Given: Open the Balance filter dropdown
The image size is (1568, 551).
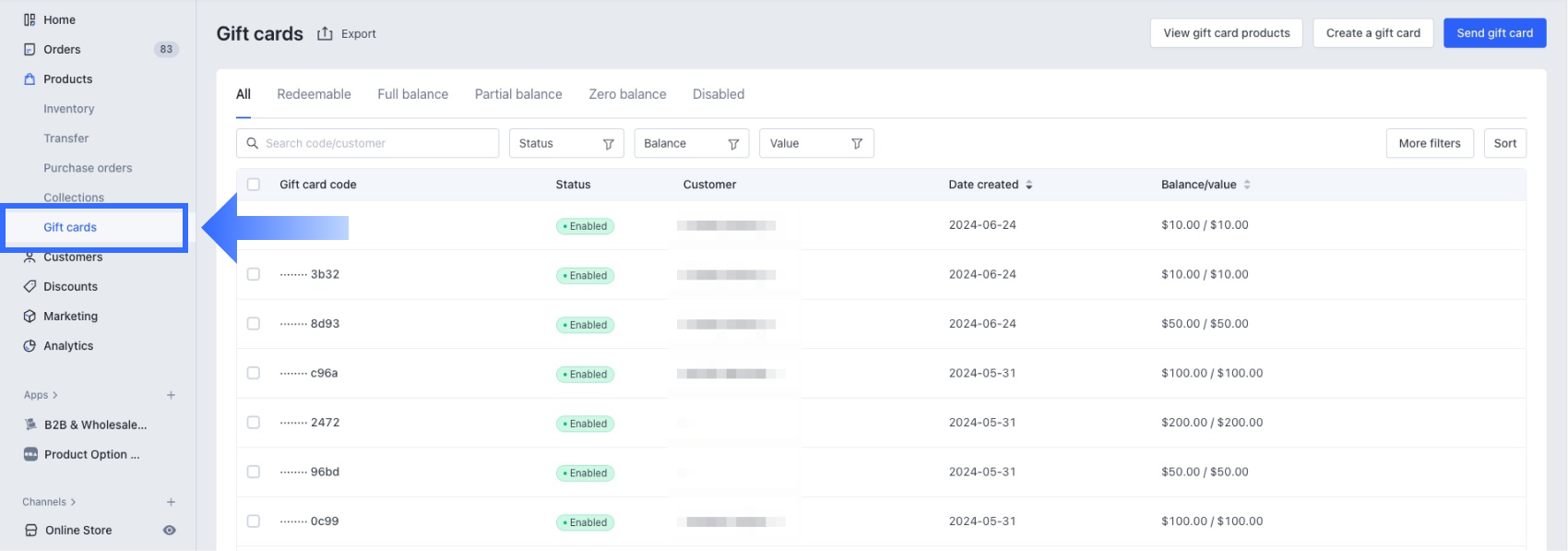Looking at the screenshot, I should click(691, 143).
